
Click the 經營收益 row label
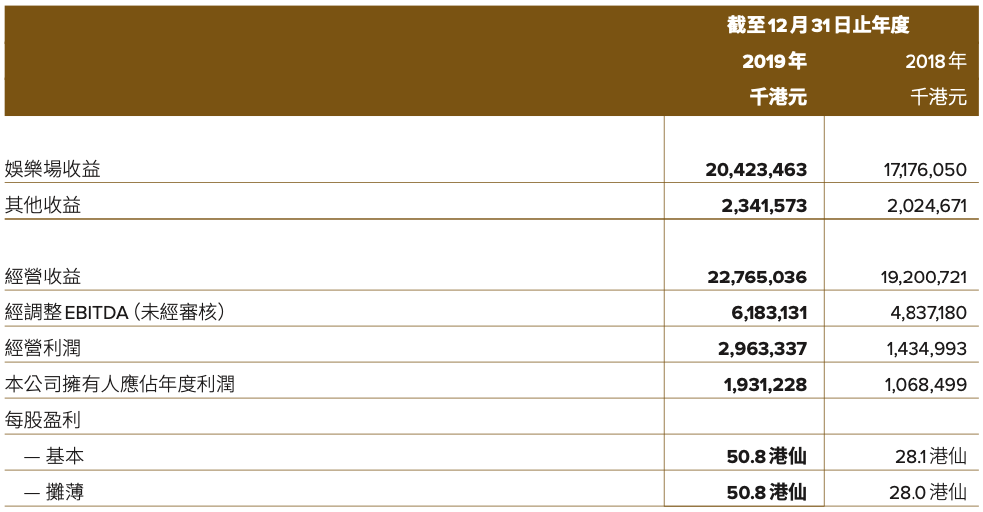tap(43, 276)
